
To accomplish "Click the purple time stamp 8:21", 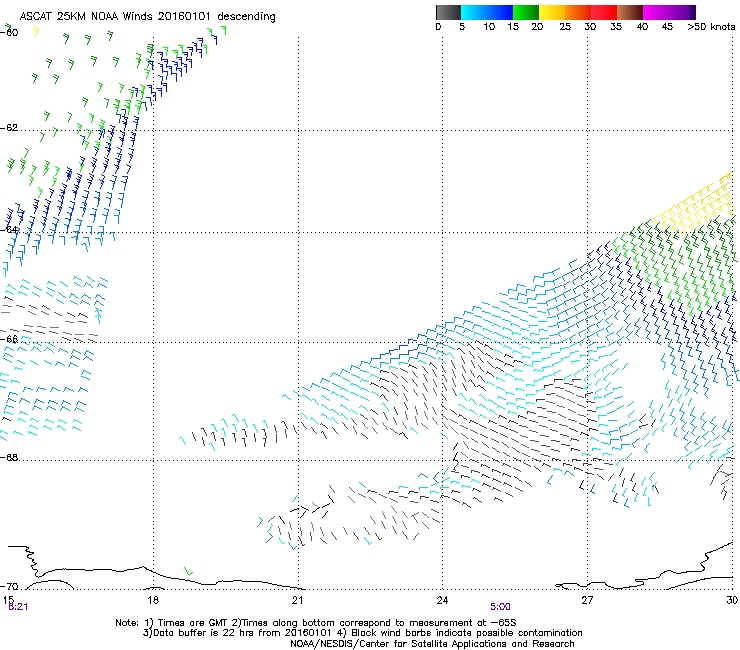I will click(x=18, y=607).
